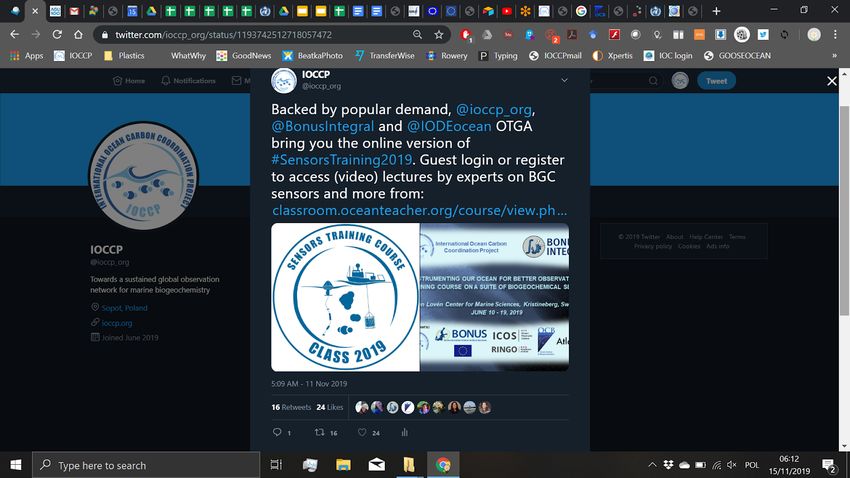The image size is (850, 478).
Task: Go to browser home page
Action: [78, 35]
